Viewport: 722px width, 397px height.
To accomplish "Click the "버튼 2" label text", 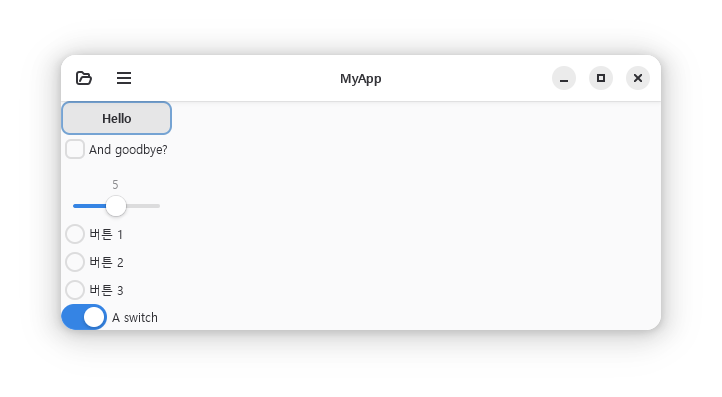I will coord(106,263).
